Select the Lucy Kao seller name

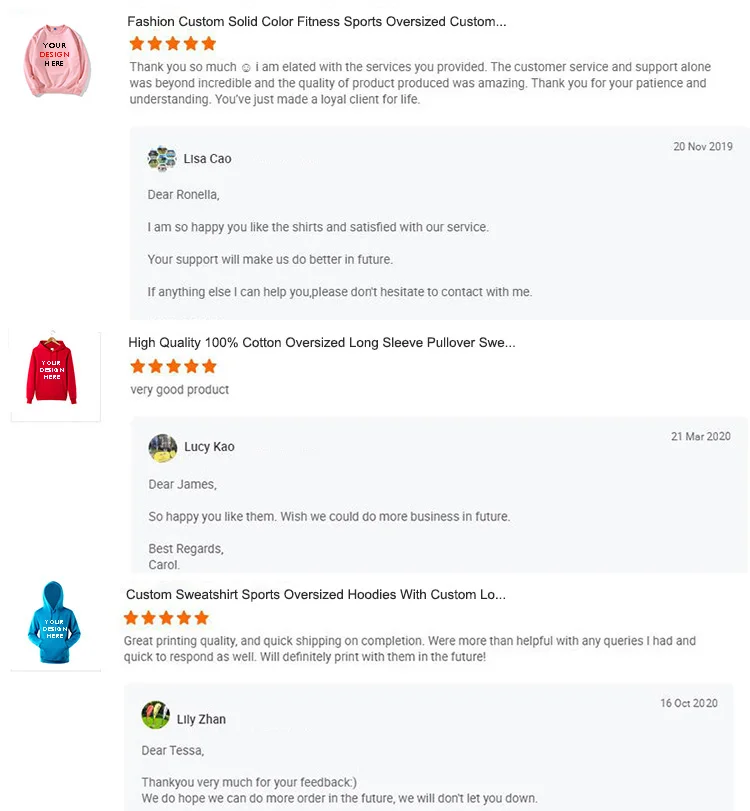pos(209,447)
